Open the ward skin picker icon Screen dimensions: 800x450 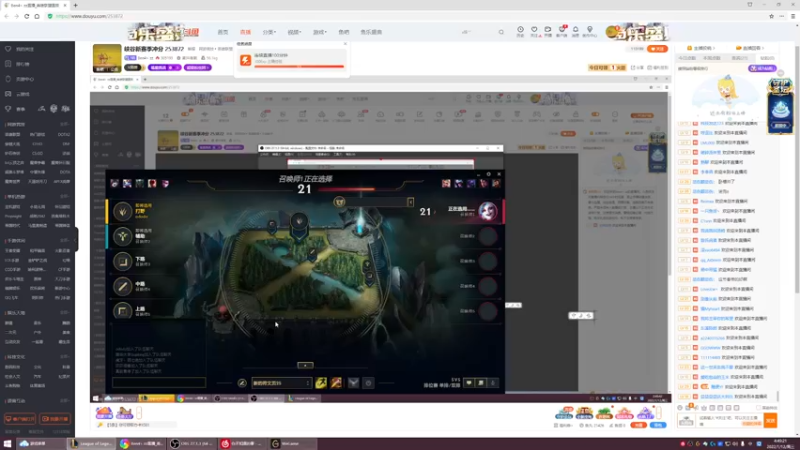coord(354,383)
